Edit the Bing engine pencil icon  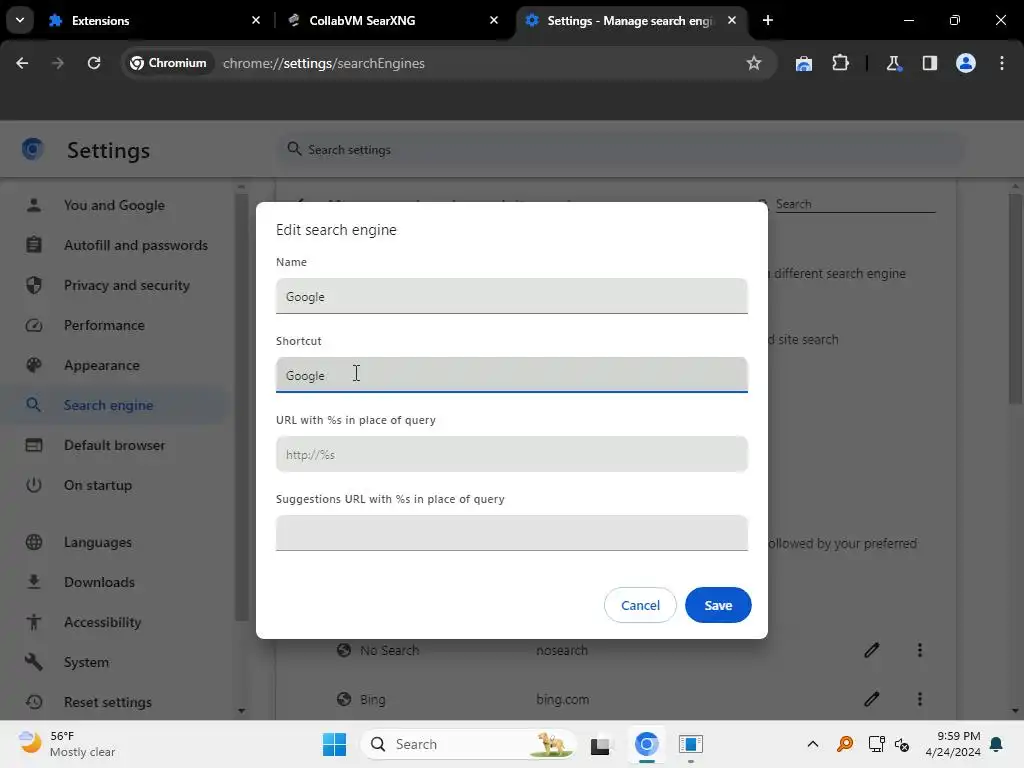coord(871,699)
